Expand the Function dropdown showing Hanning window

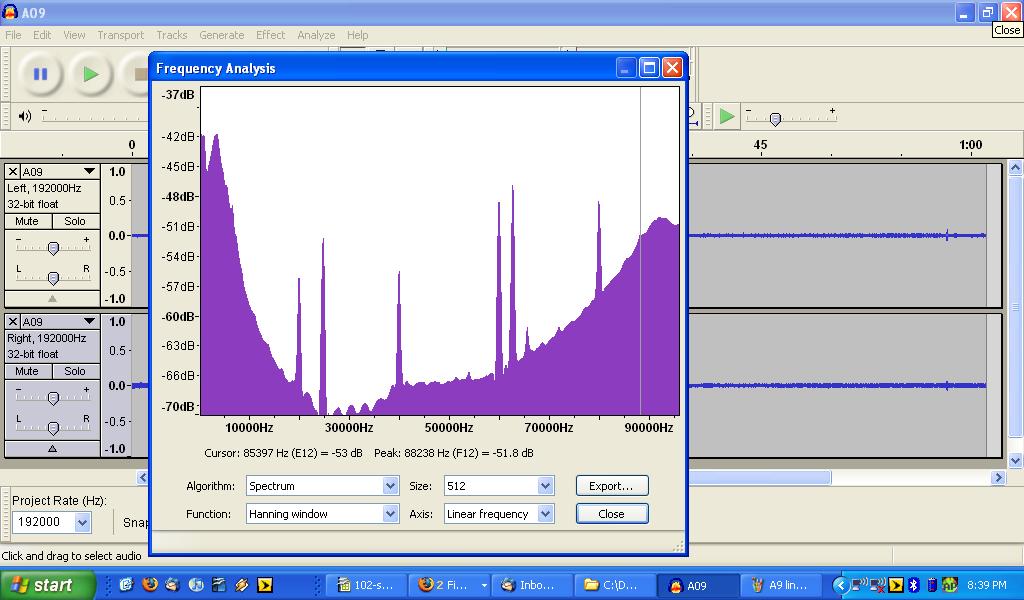pos(390,514)
